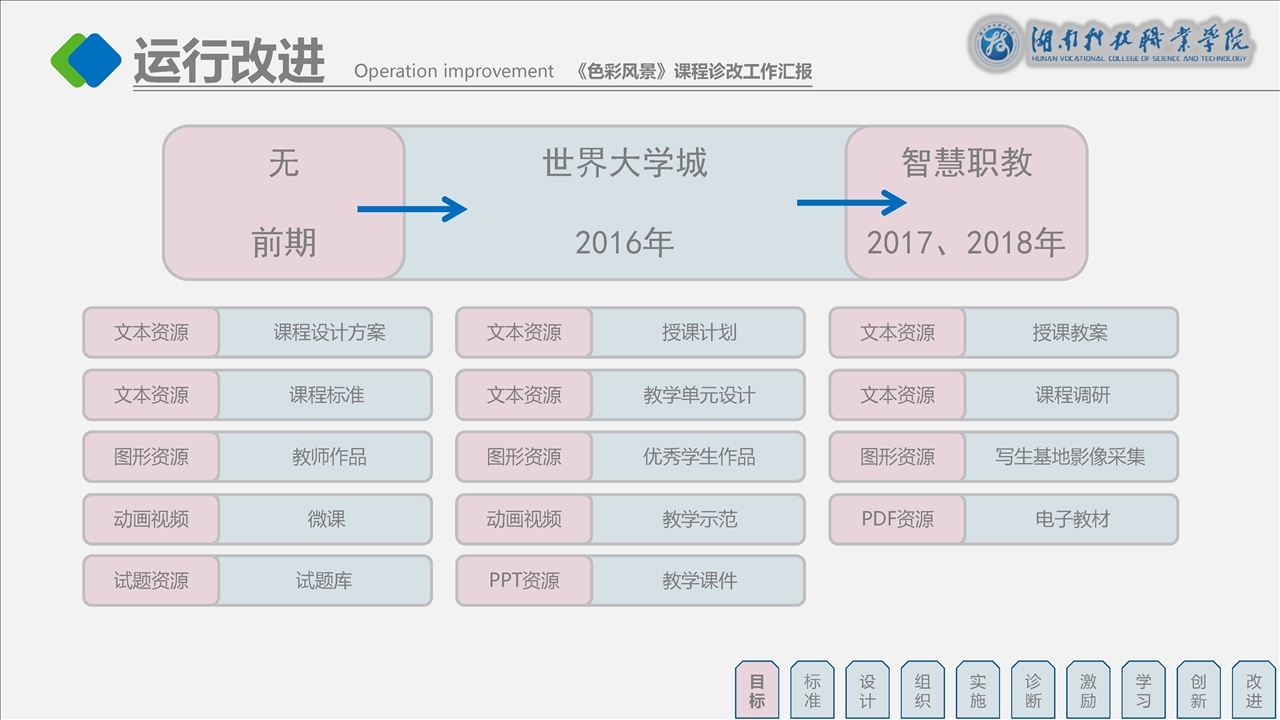Go to the 诊断 navigation tab

point(1033,690)
